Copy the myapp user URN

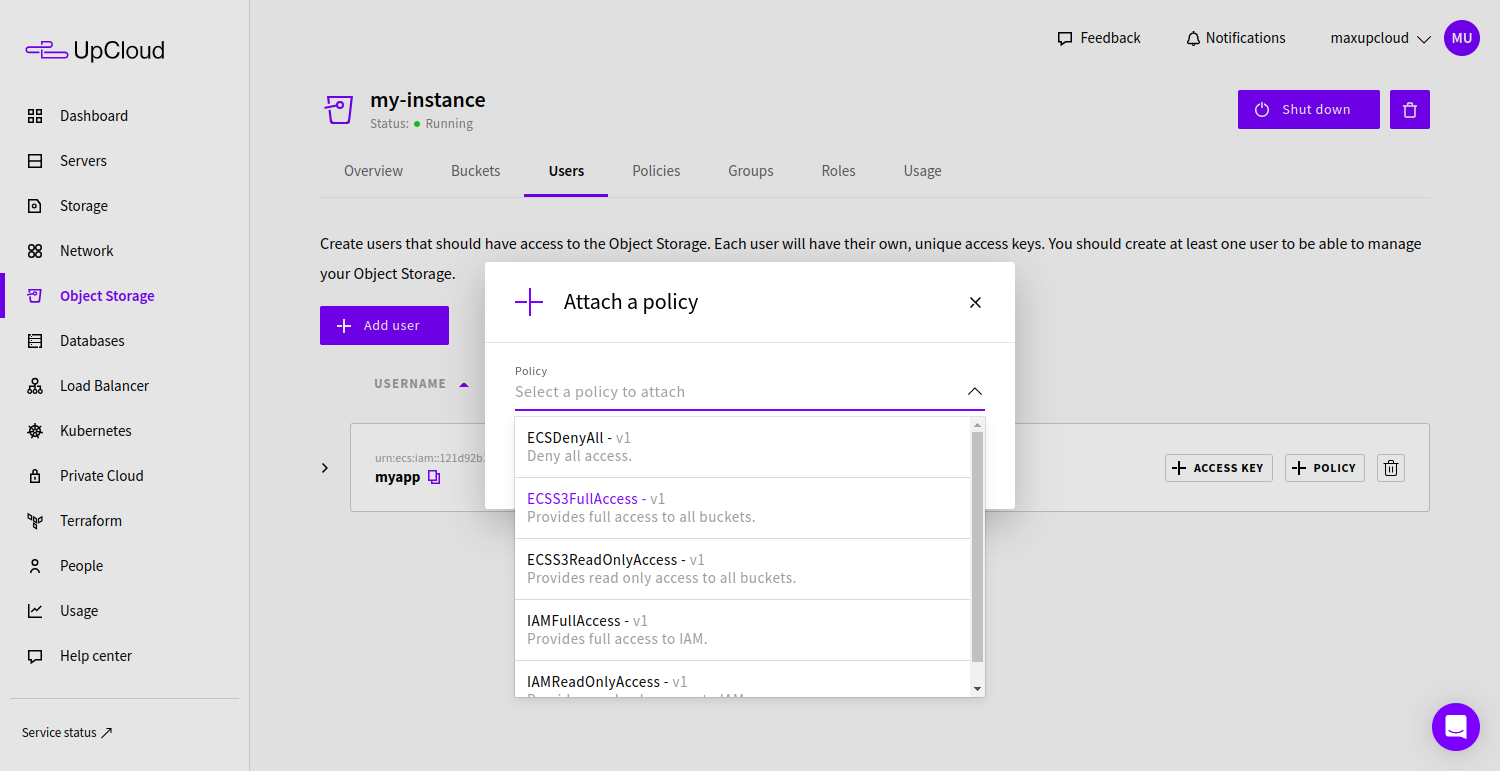tap(433, 477)
